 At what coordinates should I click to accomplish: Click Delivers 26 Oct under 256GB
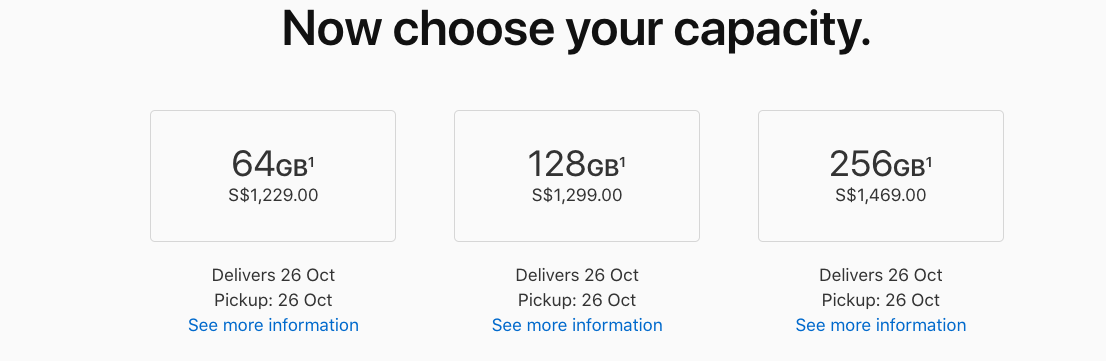pos(881,274)
